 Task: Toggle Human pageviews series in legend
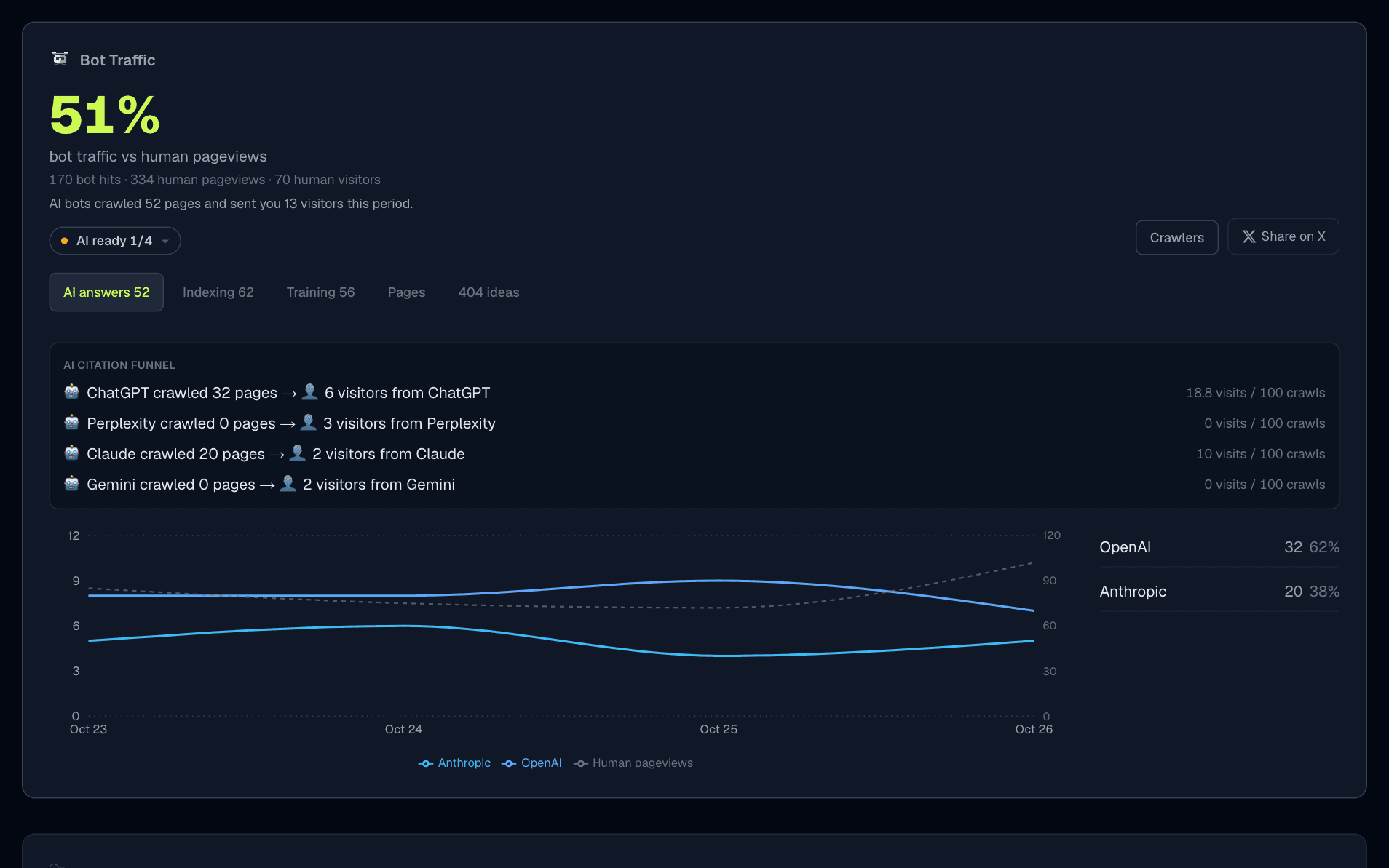[x=633, y=763]
